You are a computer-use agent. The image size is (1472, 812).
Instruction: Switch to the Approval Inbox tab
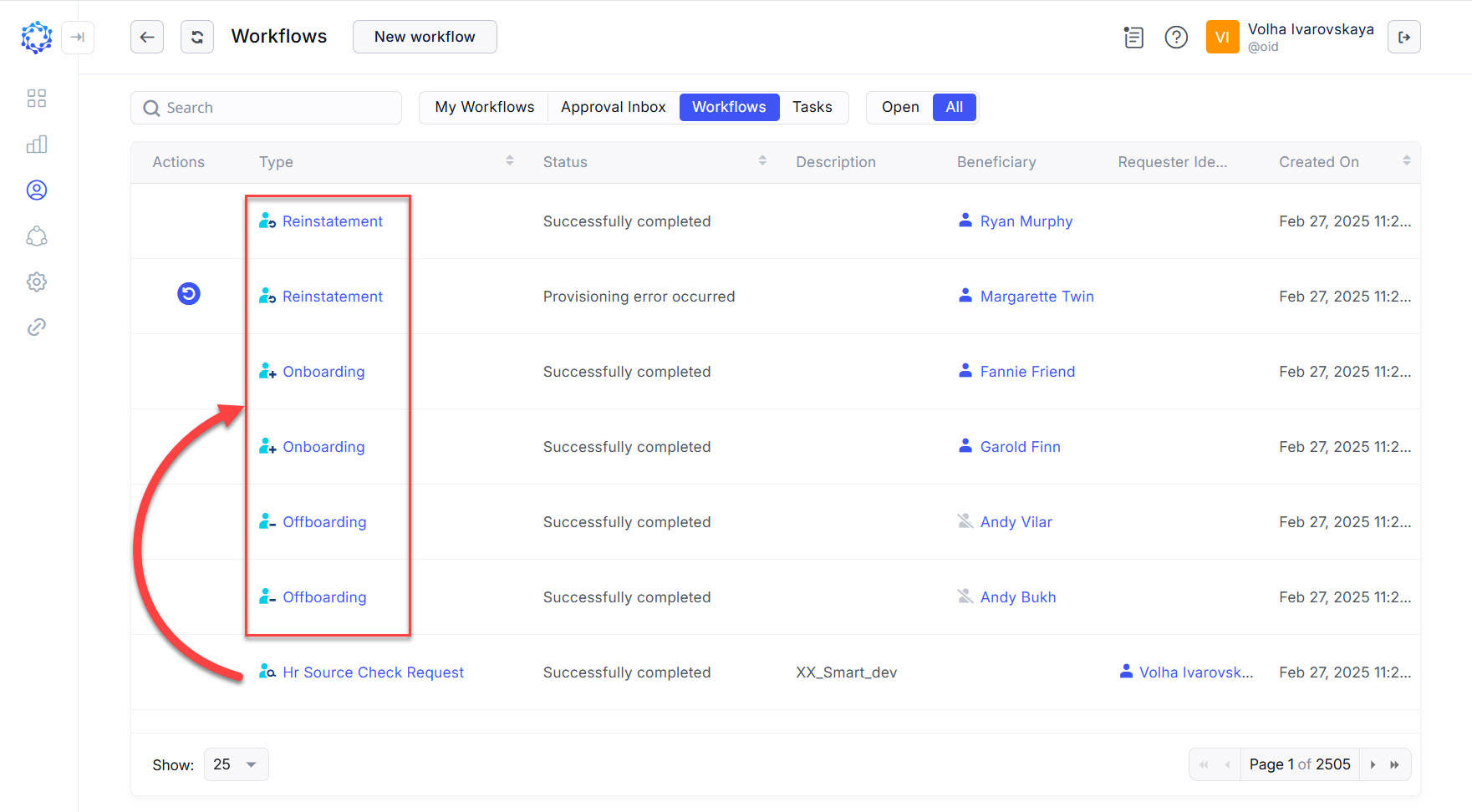pyautogui.click(x=613, y=107)
